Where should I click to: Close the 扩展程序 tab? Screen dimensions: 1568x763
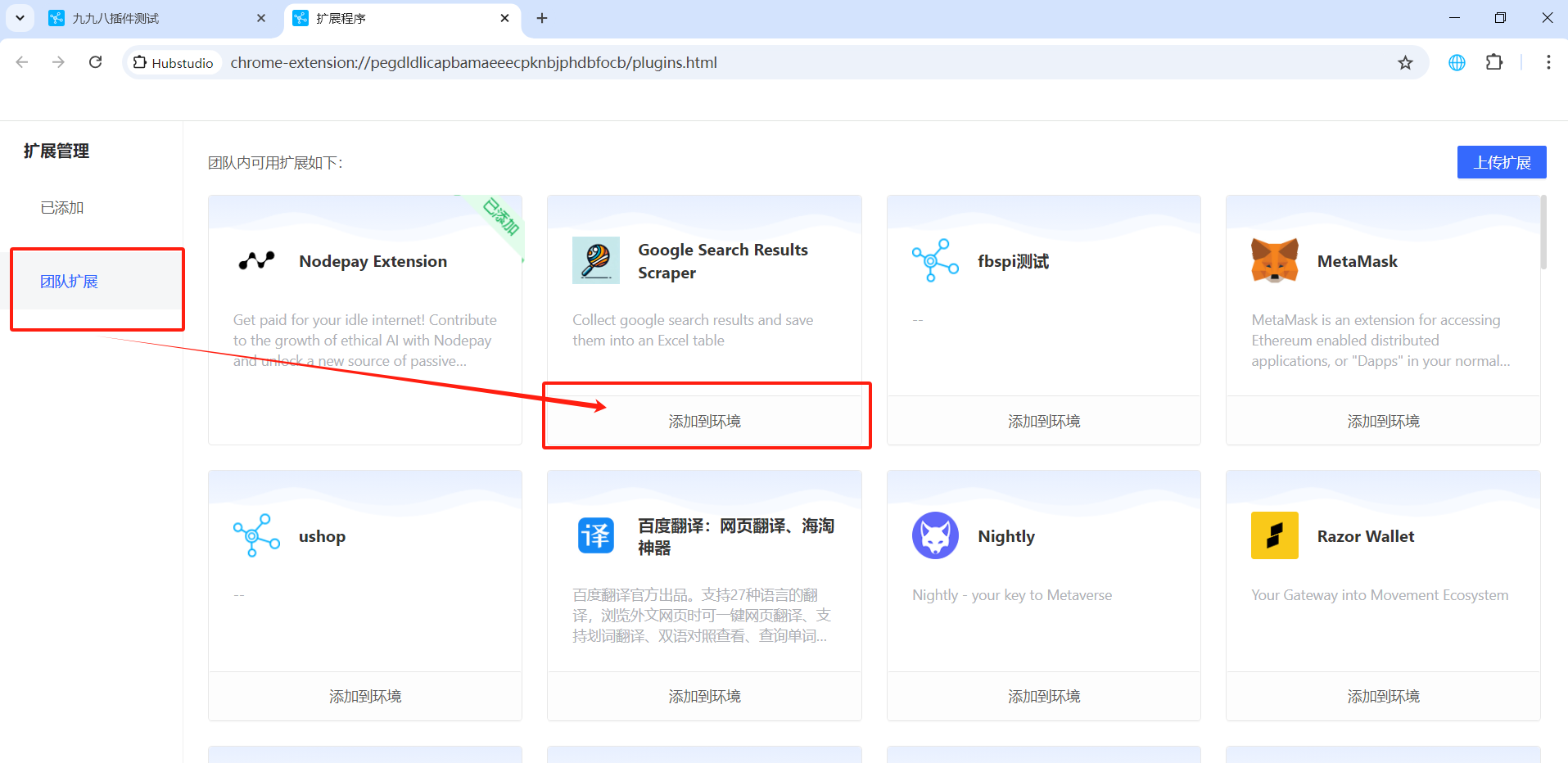pyautogui.click(x=504, y=18)
